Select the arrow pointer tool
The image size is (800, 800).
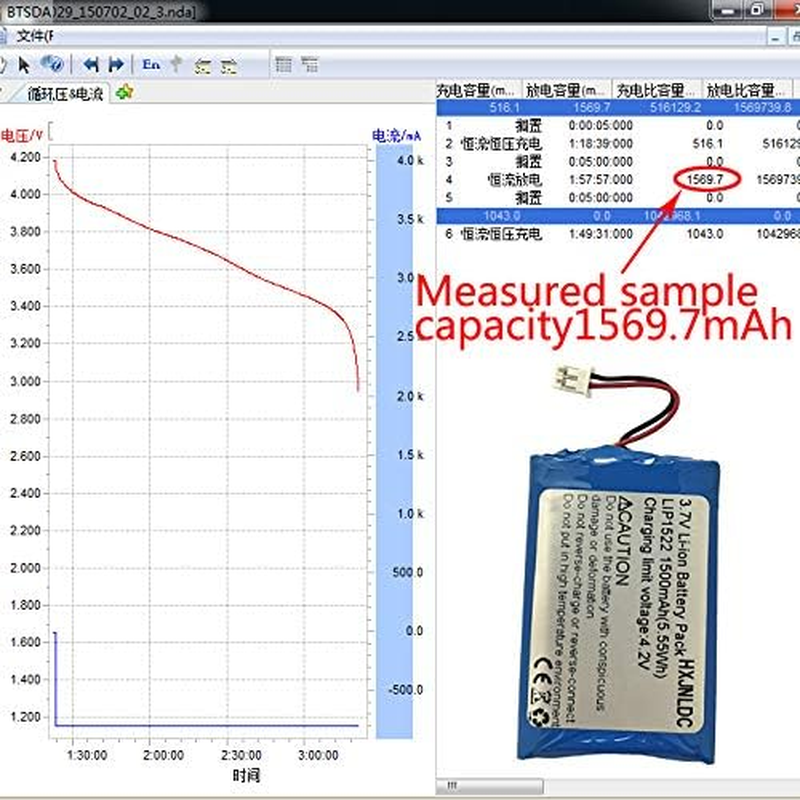click(x=25, y=64)
